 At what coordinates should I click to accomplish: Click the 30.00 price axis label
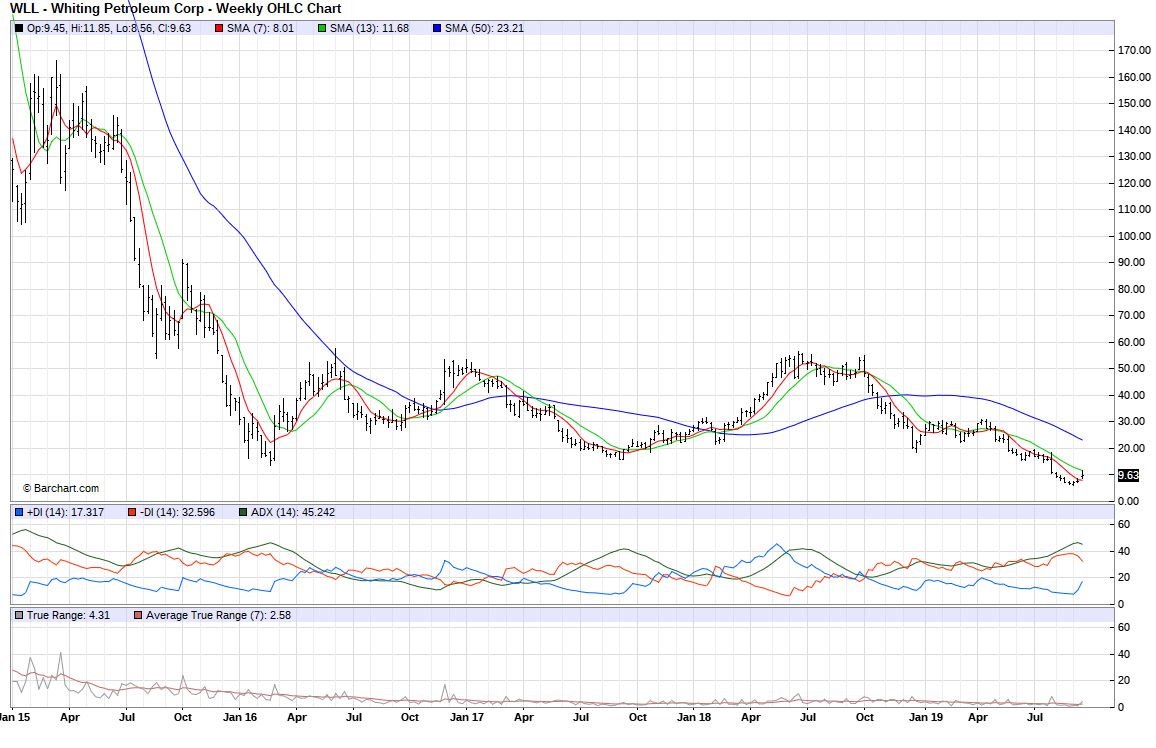click(x=1132, y=422)
